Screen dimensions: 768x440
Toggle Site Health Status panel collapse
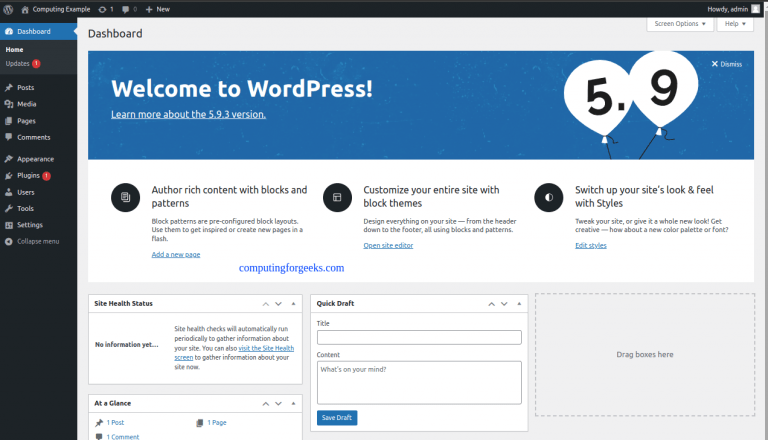pos(293,304)
